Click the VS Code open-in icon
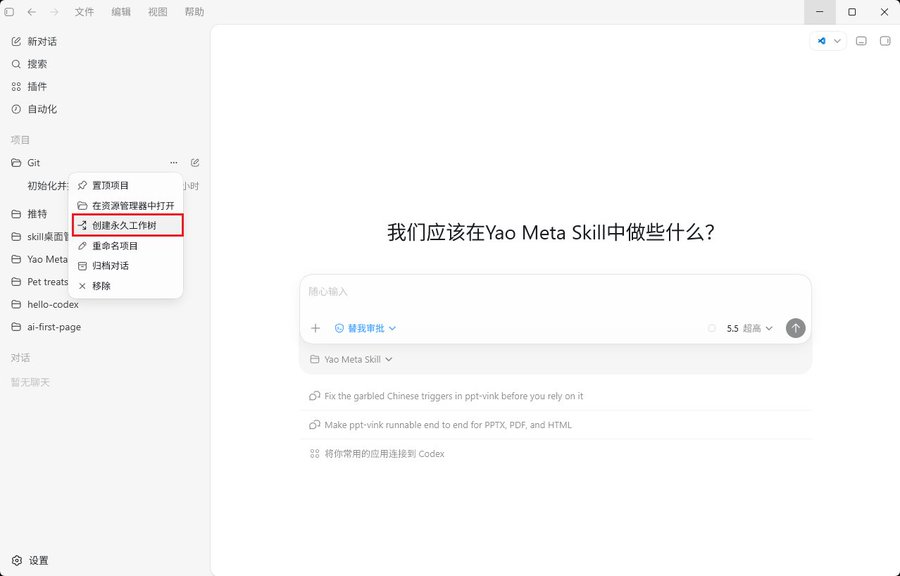The image size is (900, 576). pos(821,41)
